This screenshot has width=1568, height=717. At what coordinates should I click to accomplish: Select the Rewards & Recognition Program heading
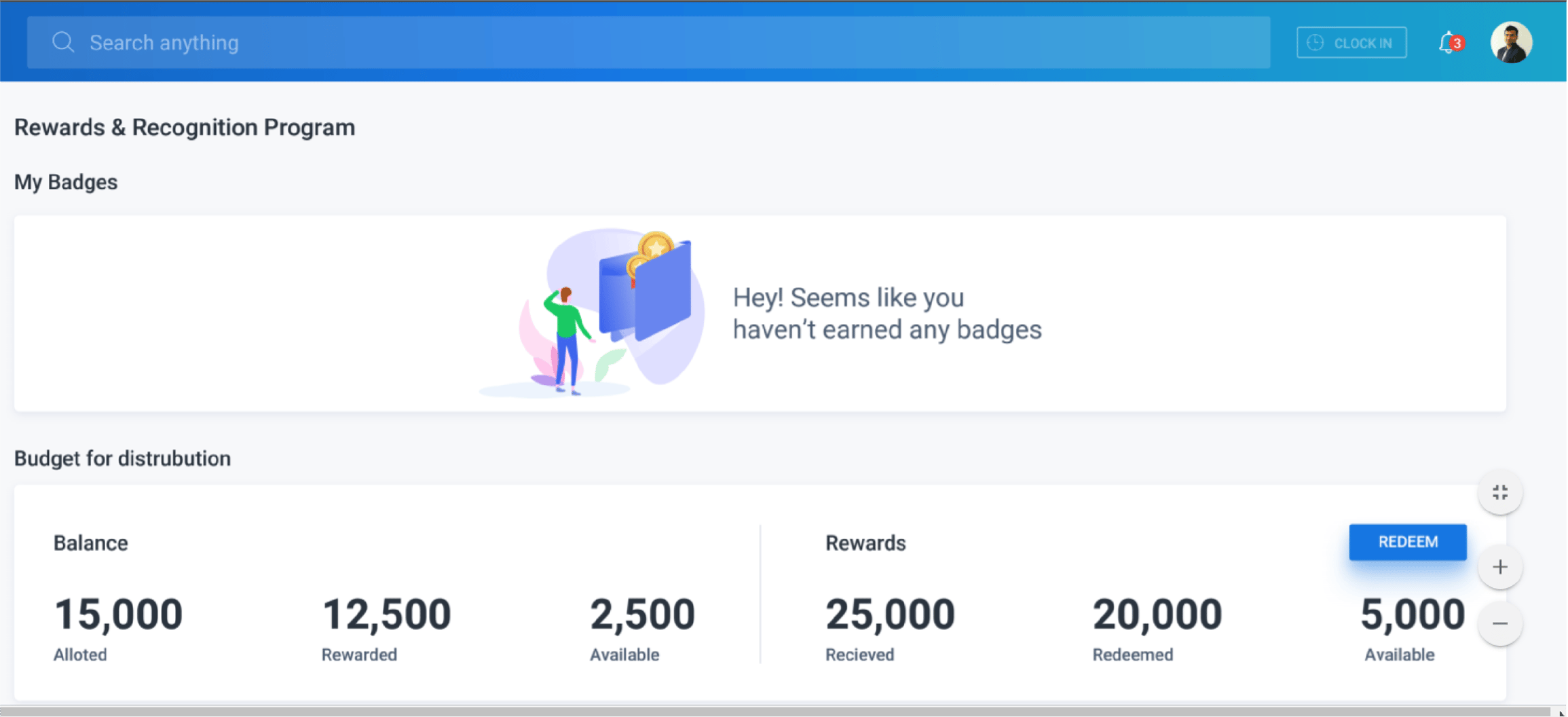click(185, 127)
